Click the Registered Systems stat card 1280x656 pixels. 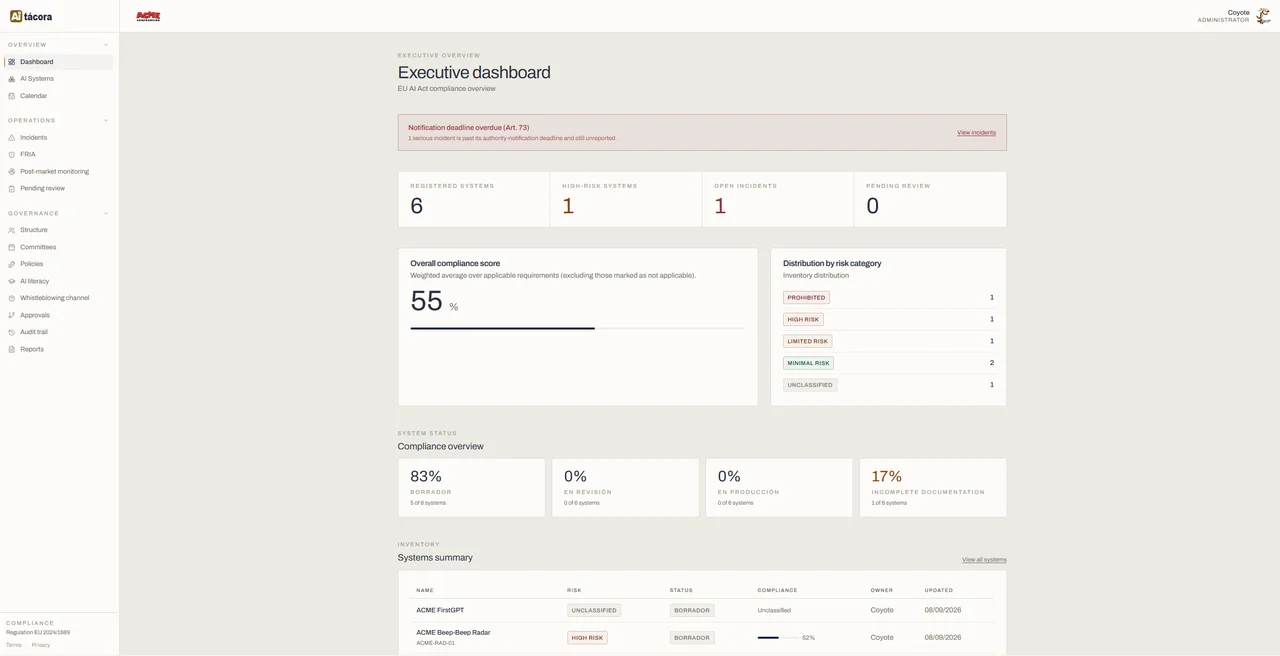tap(474, 199)
